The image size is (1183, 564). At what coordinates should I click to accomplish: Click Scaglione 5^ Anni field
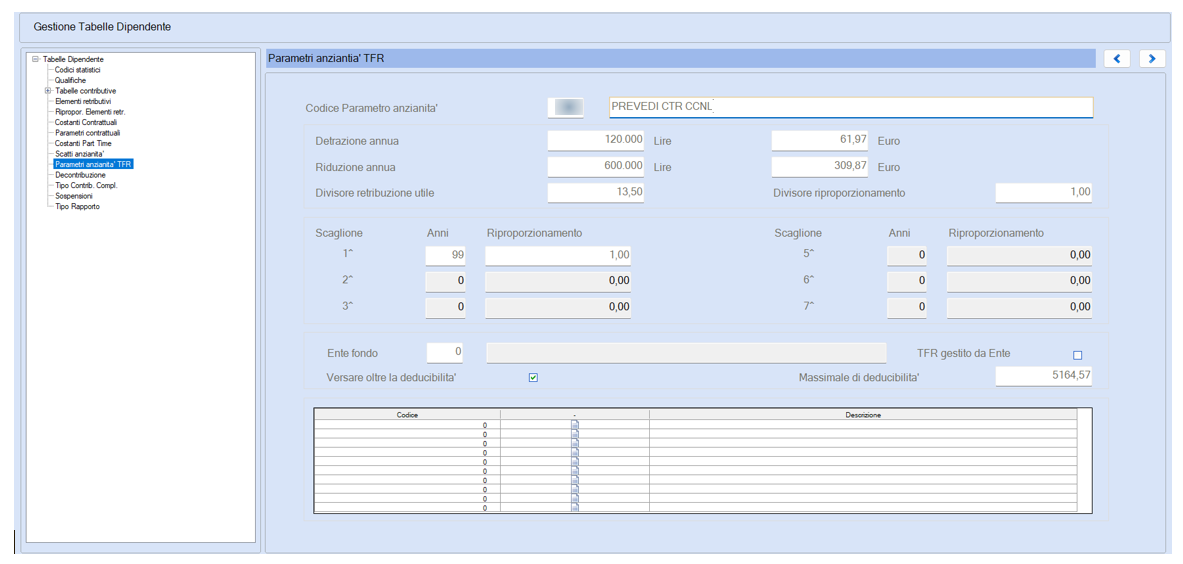(x=907, y=256)
